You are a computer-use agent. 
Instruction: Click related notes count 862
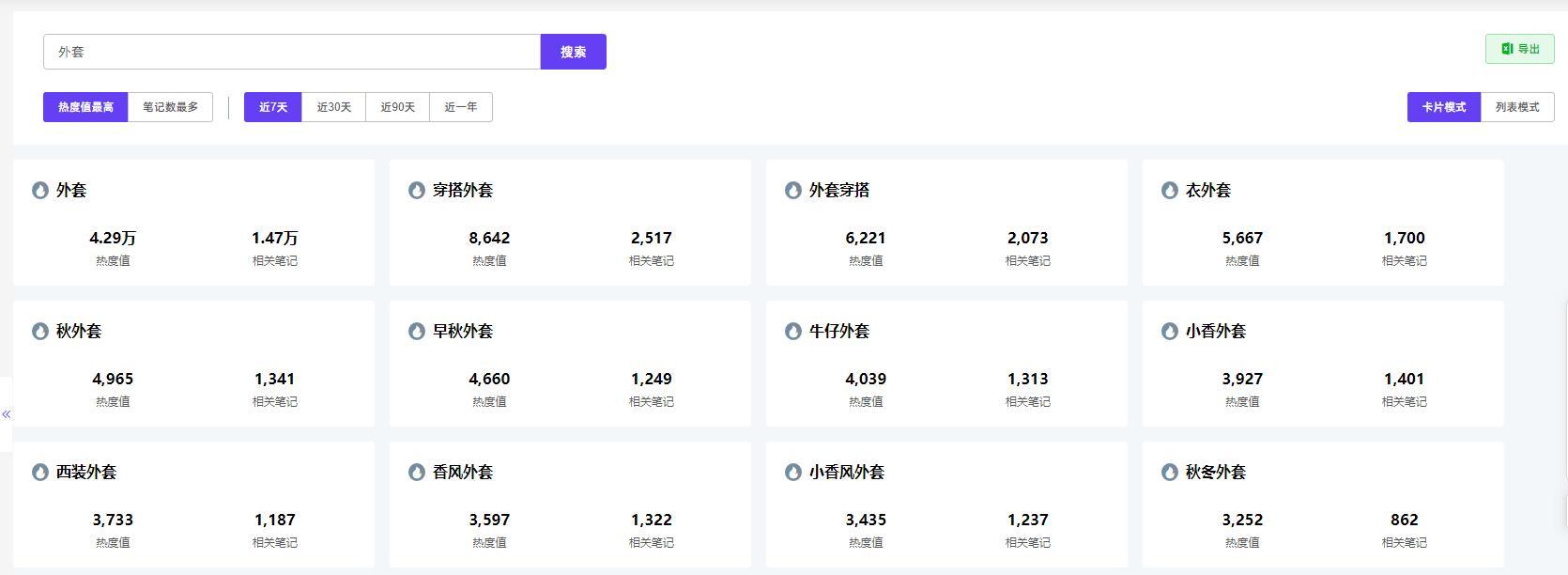(x=1405, y=520)
